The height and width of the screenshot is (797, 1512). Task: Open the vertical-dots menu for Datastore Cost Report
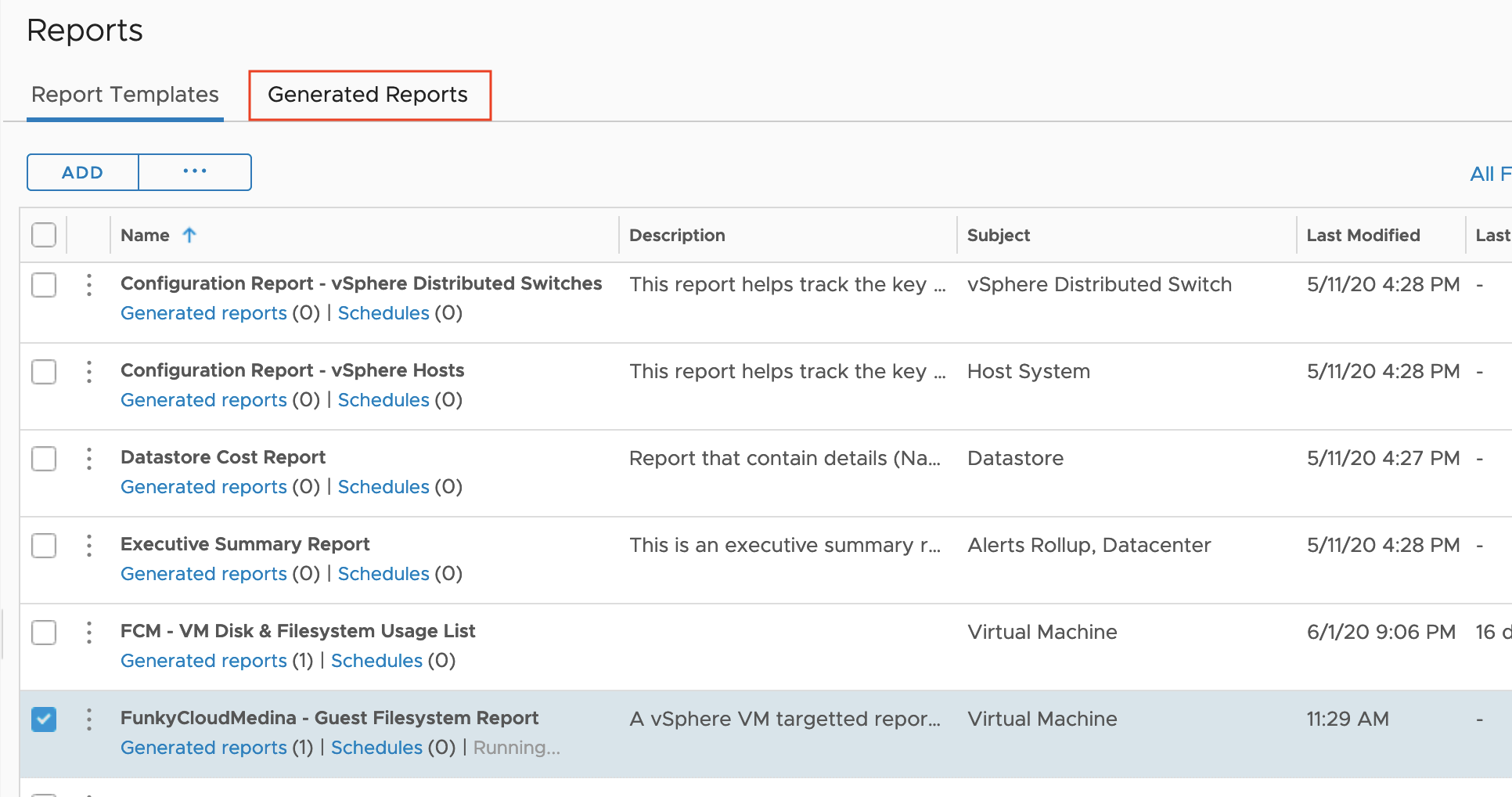(89, 459)
